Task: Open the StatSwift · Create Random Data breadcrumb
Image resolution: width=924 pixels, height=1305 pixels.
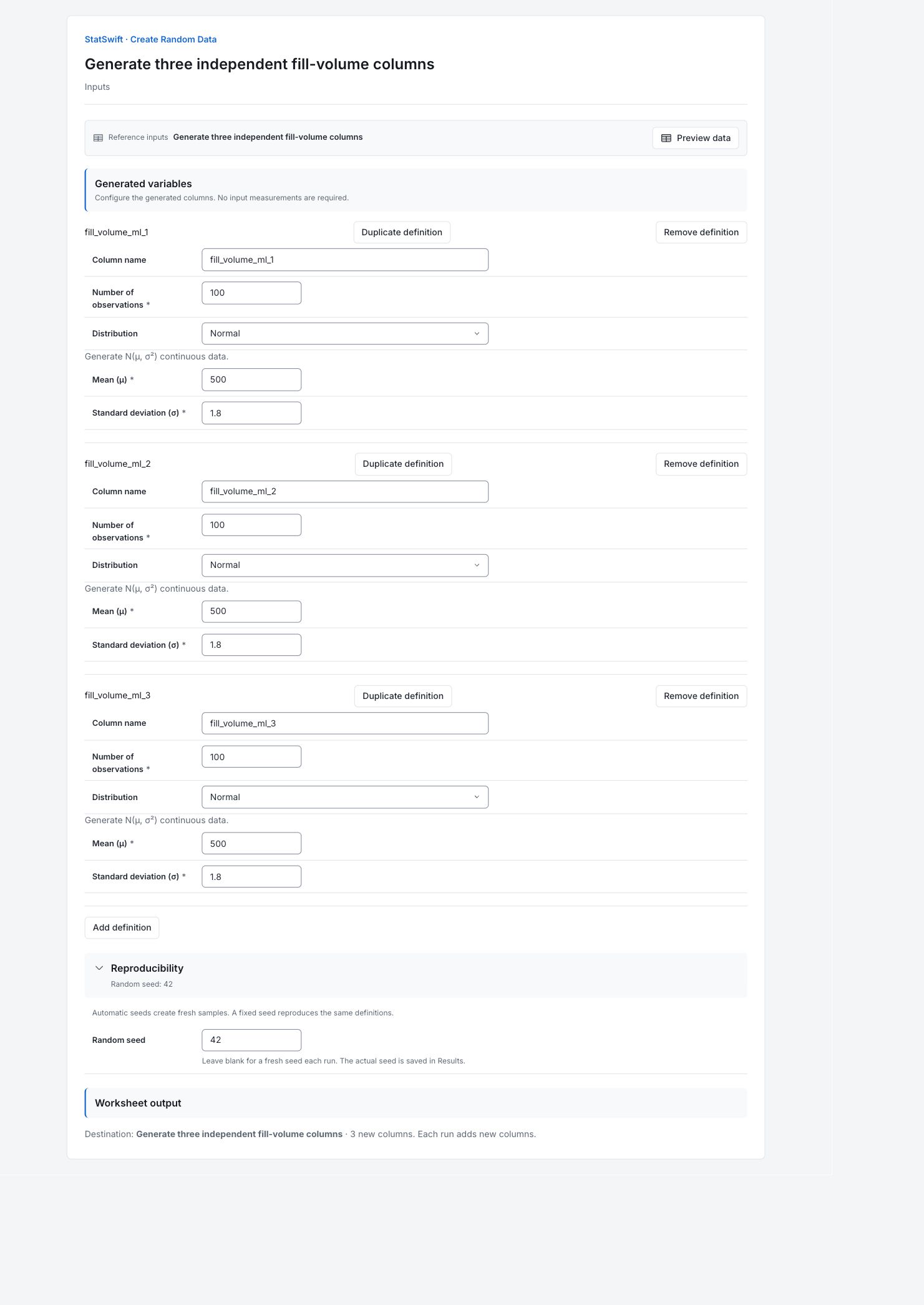Action: click(x=150, y=39)
